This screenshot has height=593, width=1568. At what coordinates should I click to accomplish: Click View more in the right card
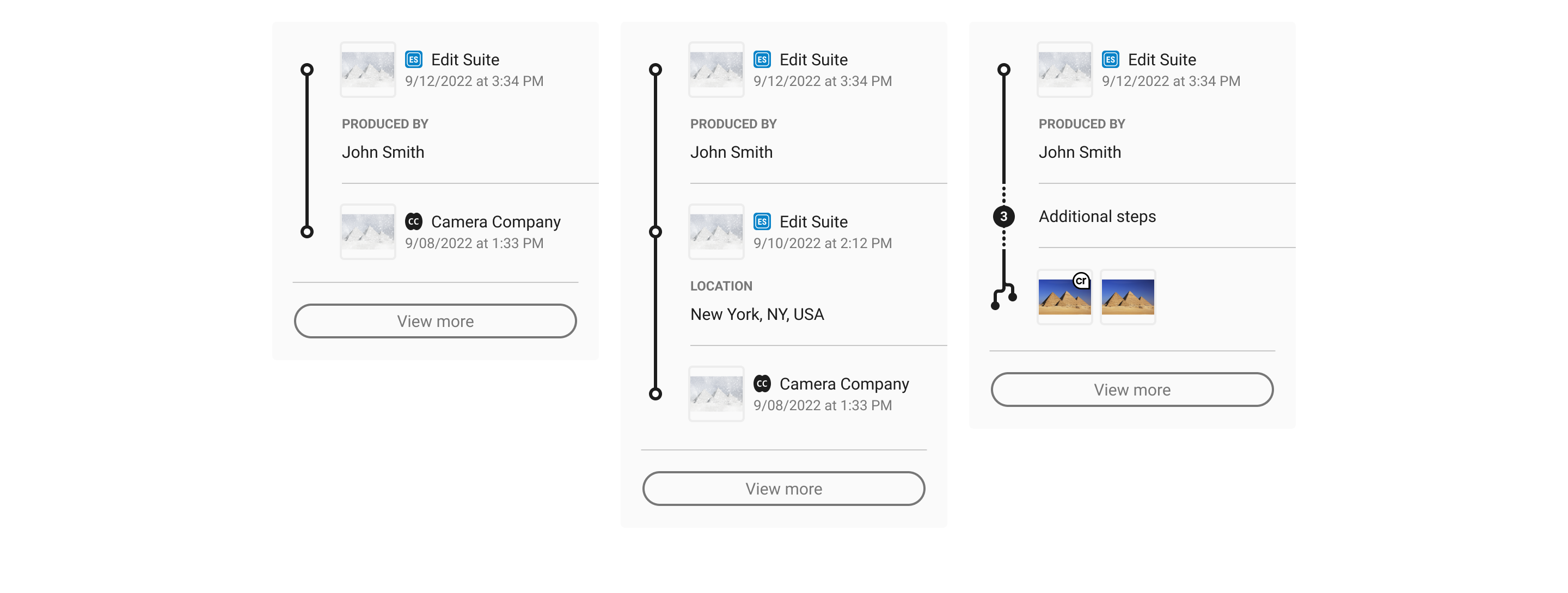coord(1131,390)
